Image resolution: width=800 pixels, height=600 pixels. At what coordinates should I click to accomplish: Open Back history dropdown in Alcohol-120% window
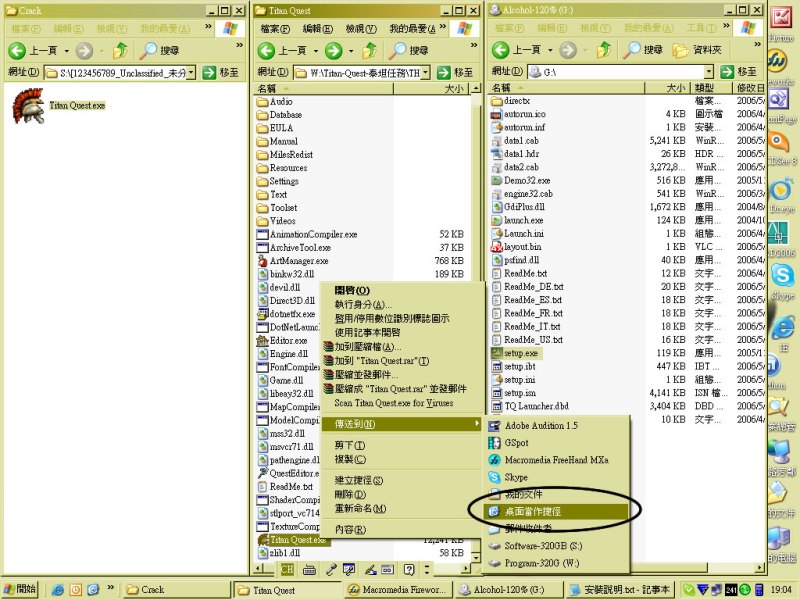click(550, 51)
